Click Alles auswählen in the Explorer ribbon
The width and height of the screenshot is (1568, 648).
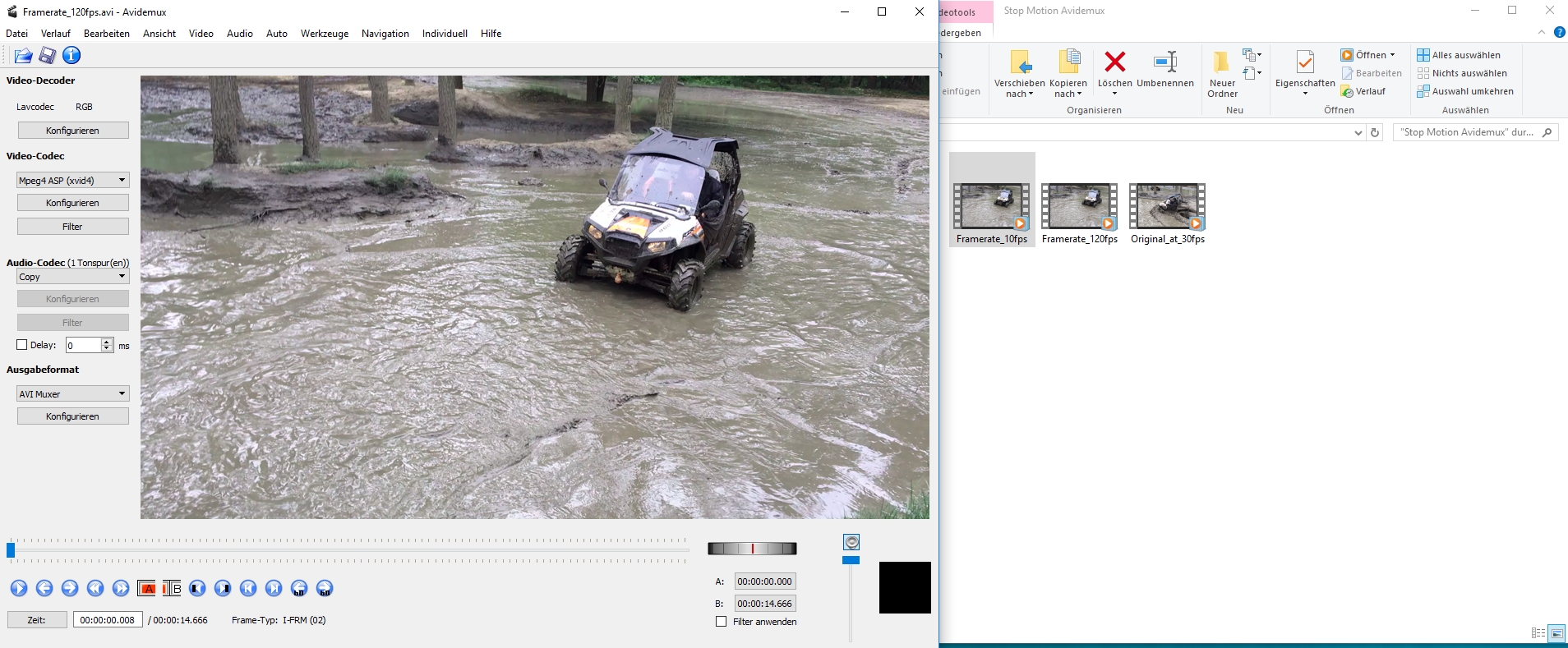pyautogui.click(x=1459, y=55)
